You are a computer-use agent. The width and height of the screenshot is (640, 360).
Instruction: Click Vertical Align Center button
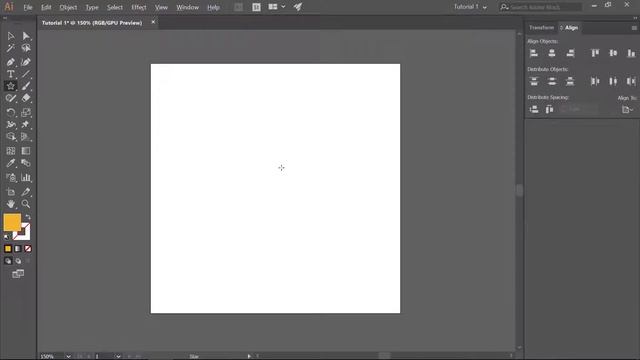[613, 53]
